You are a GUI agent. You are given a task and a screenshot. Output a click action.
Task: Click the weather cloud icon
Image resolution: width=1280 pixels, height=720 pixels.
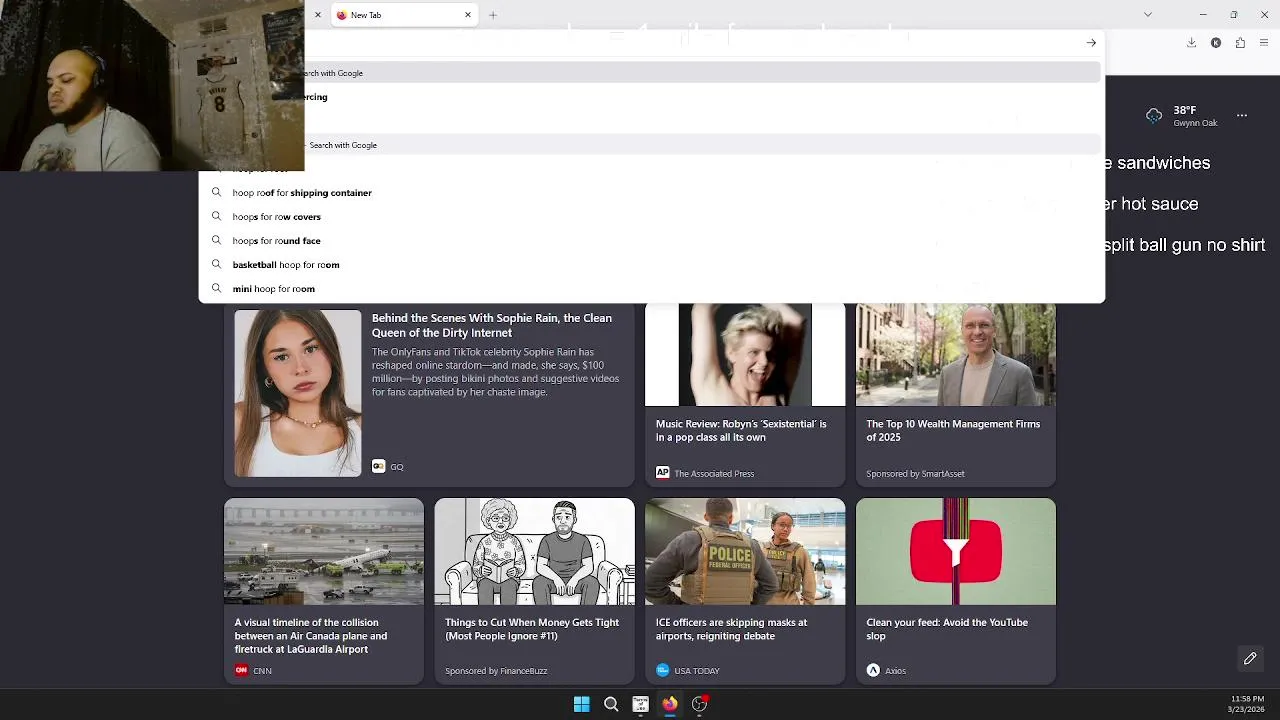pyautogui.click(x=1155, y=116)
